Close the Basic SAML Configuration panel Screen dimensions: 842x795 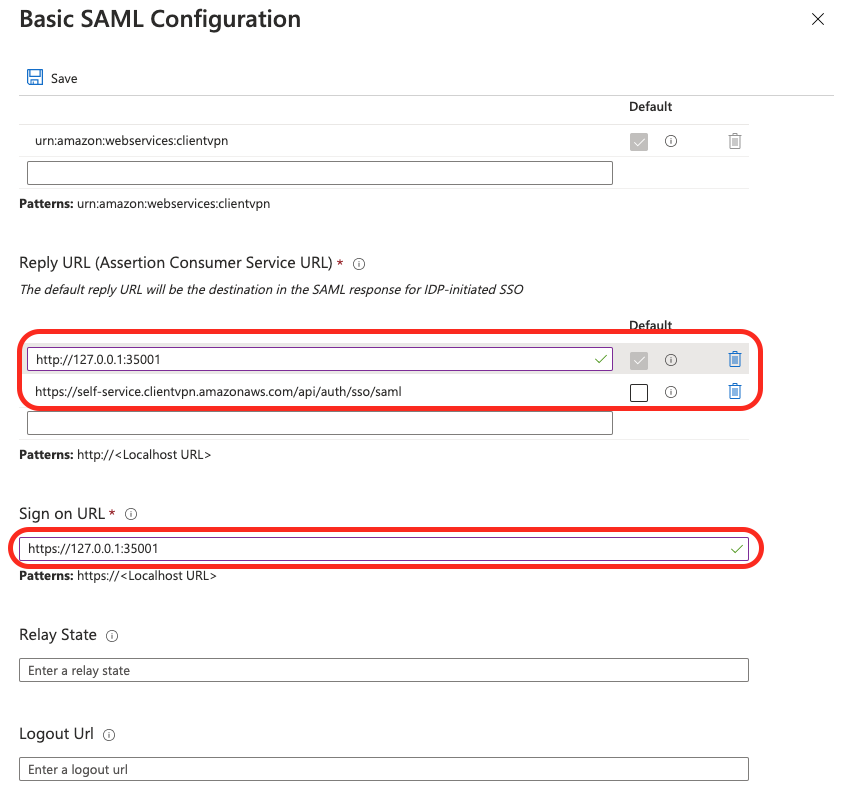click(817, 19)
